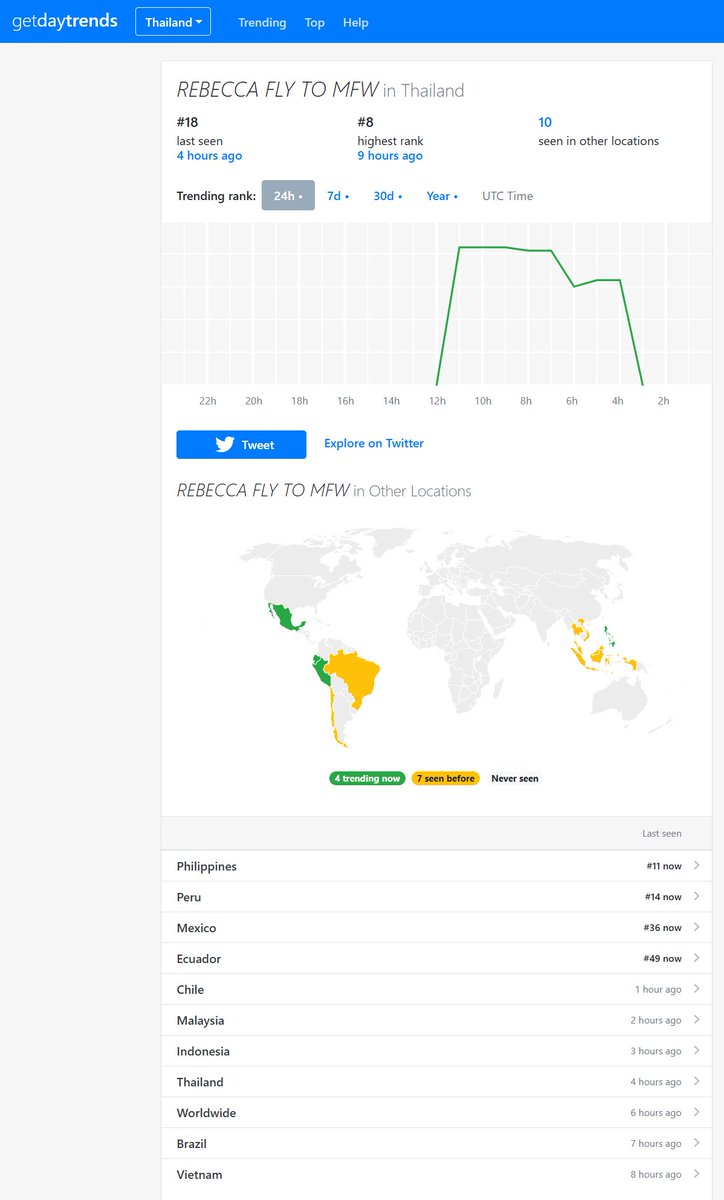Click the 'Never seen' legend badge

tap(515, 778)
